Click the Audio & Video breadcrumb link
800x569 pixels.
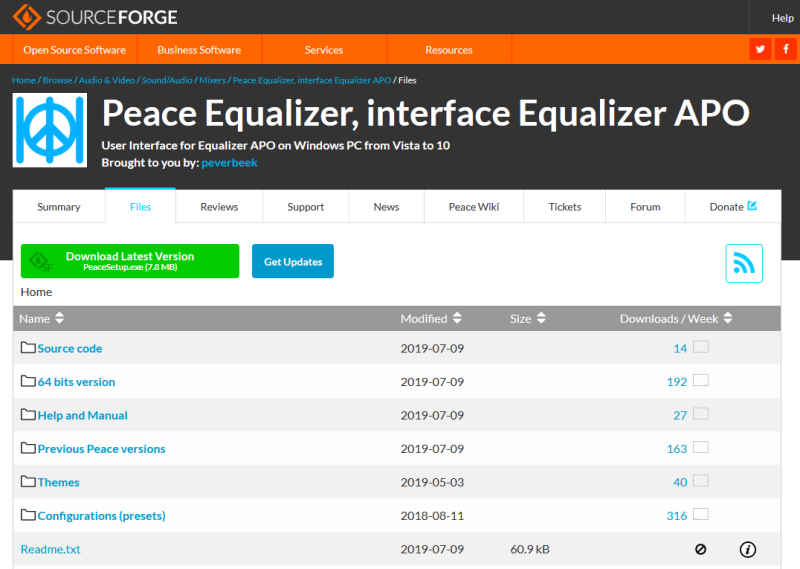coord(107,80)
